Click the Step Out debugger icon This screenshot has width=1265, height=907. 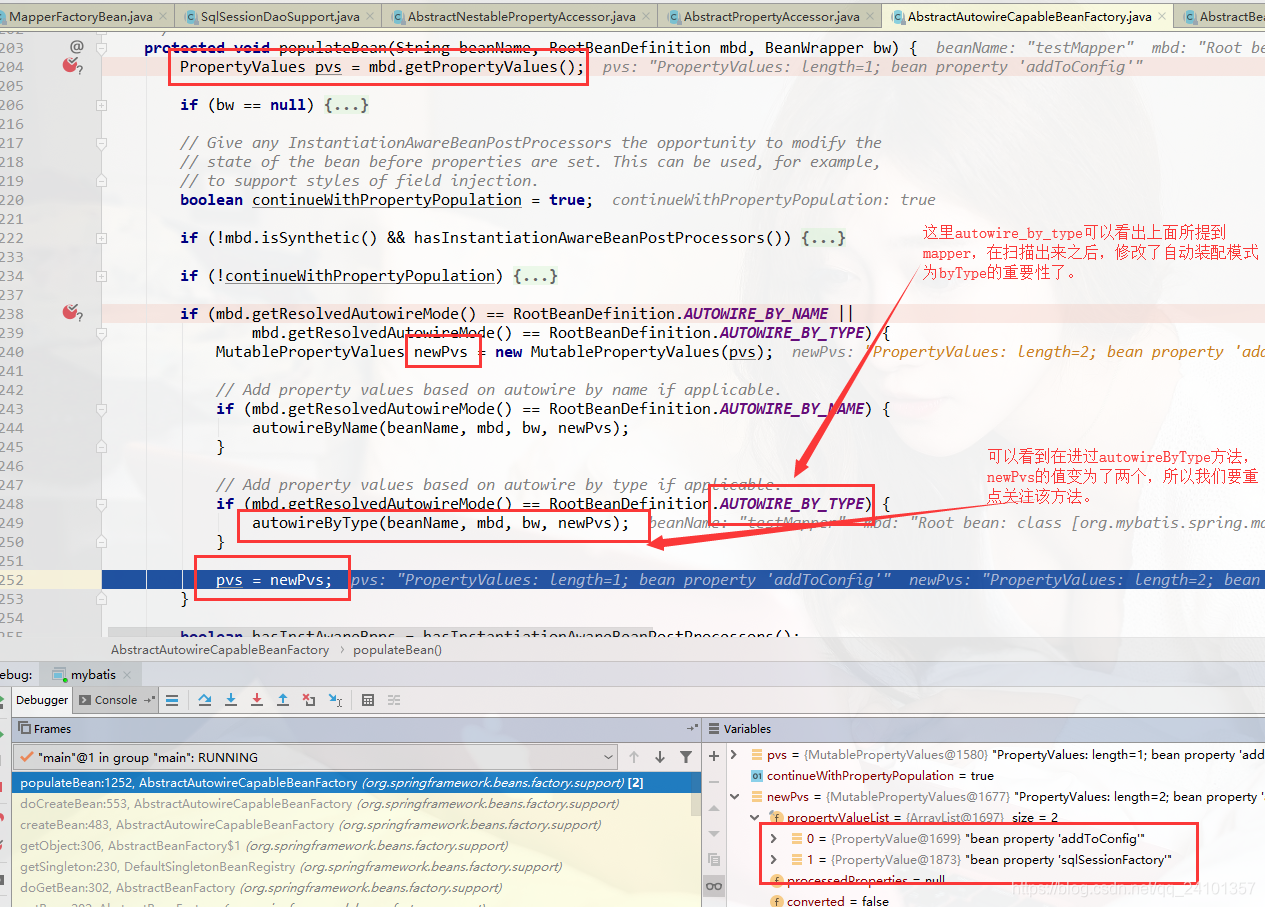tap(283, 700)
